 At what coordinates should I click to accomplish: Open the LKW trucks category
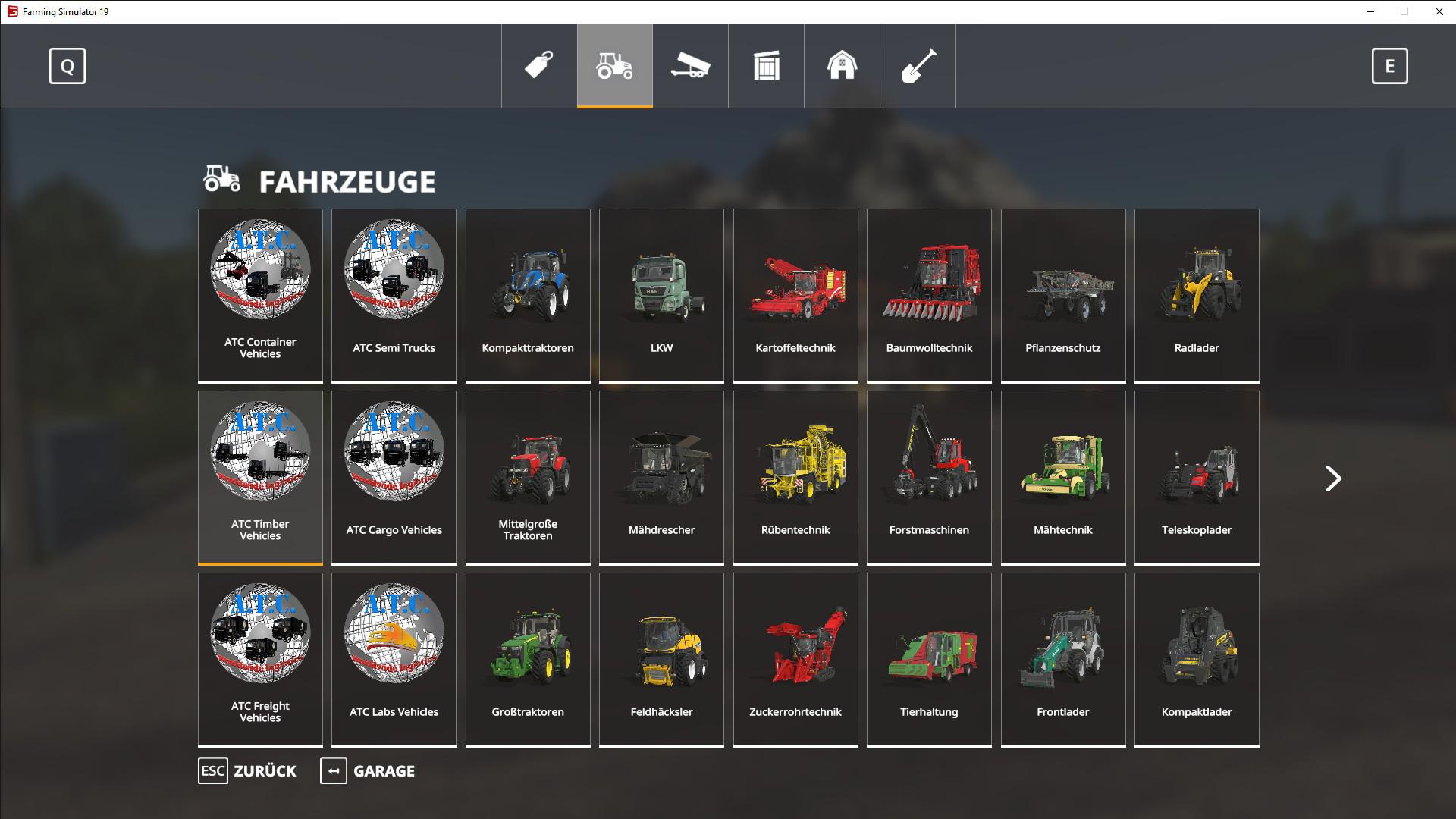661,296
